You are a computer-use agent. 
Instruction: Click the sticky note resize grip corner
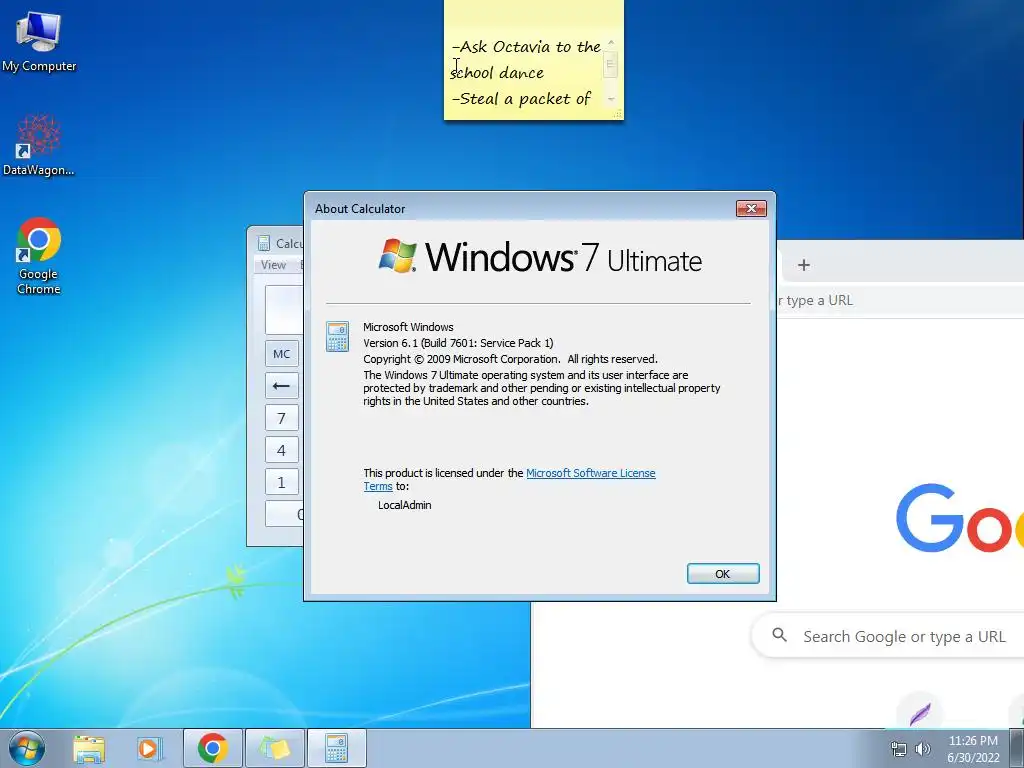(617, 114)
